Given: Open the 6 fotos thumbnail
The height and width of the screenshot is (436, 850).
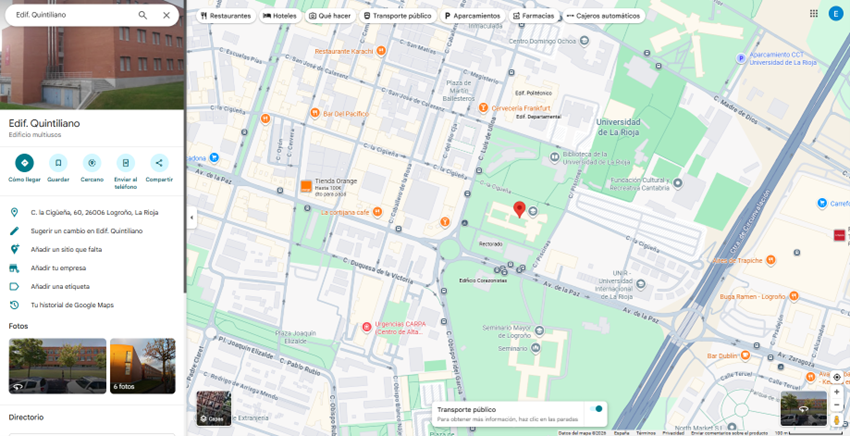Looking at the screenshot, I should click(142, 366).
